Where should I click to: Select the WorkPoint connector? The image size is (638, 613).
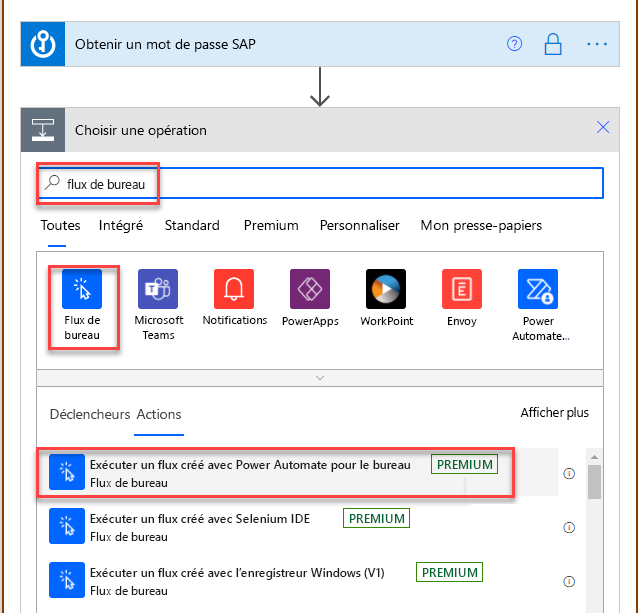pos(386,298)
